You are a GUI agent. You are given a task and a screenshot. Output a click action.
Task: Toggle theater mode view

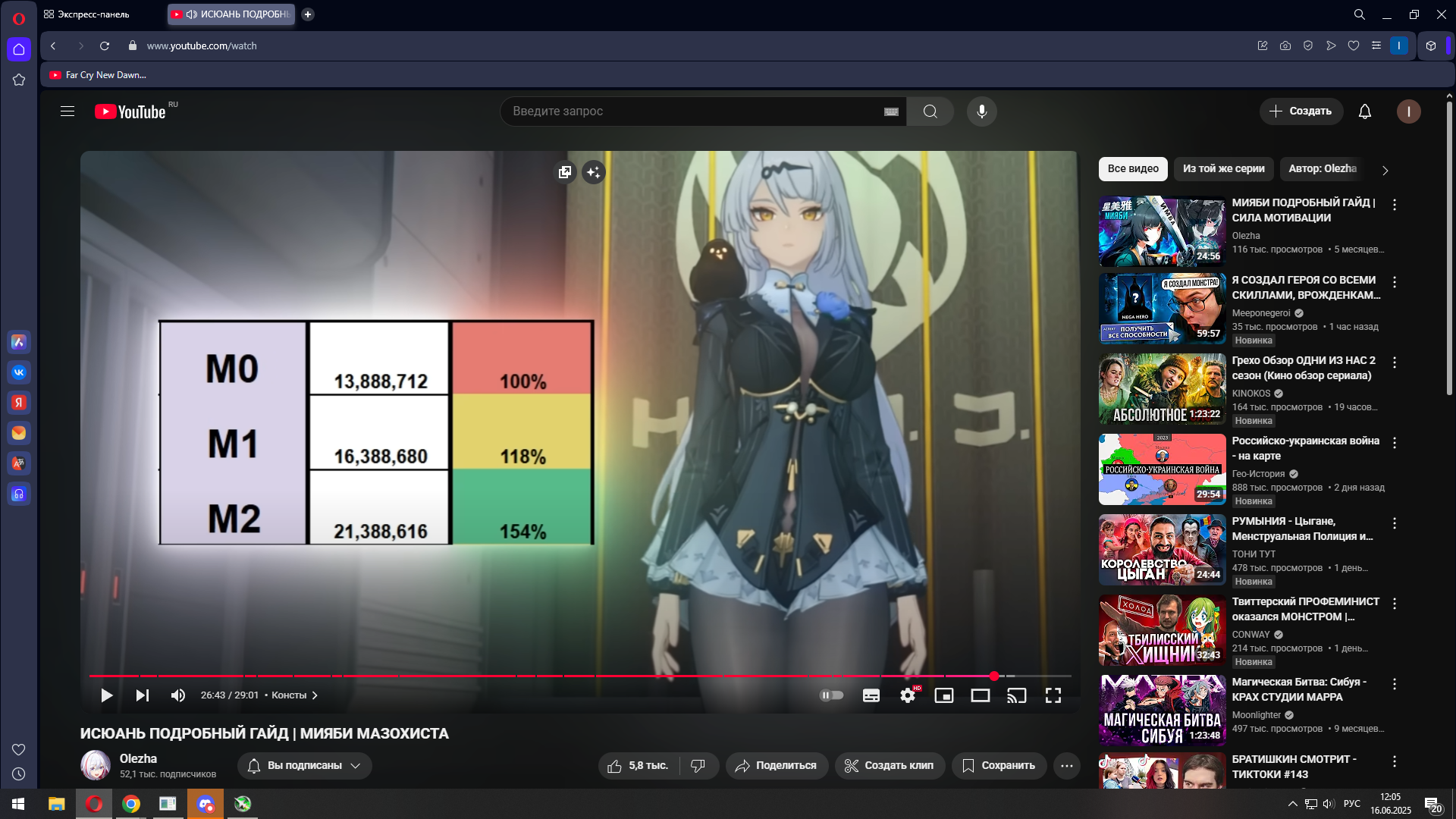(981, 695)
